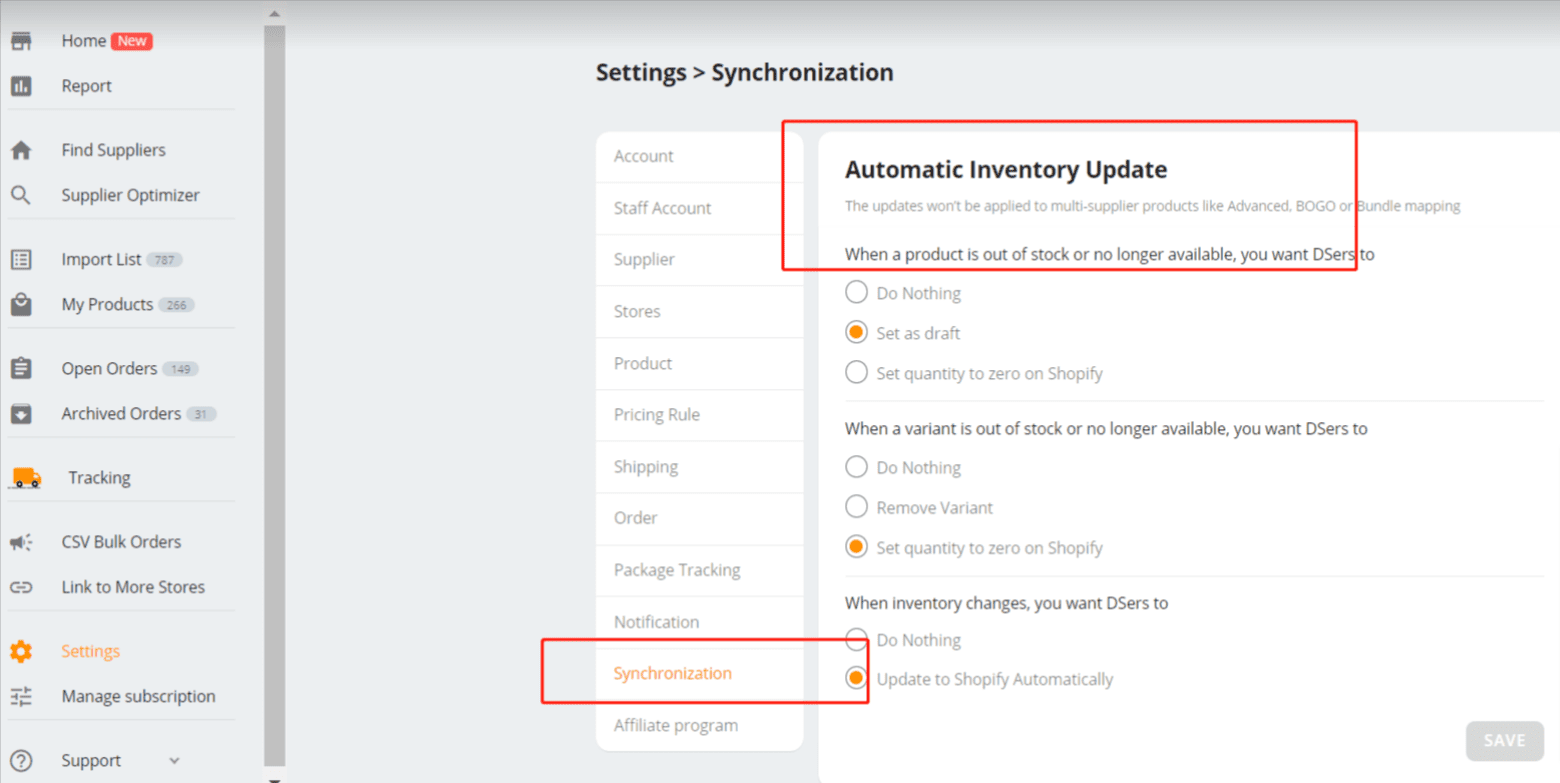The height and width of the screenshot is (783, 1560).
Task: Click the Import List icon
Action: (x=21, y=259)
